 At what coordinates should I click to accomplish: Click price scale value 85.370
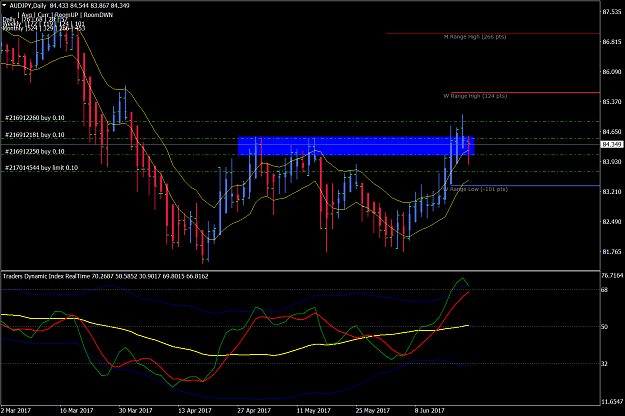[612, 102]
